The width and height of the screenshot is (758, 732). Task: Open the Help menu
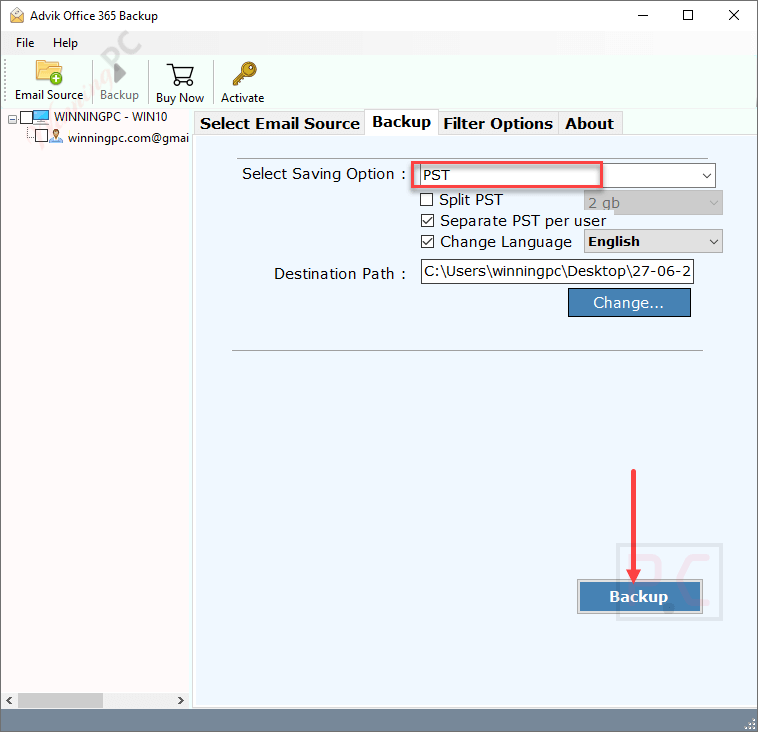pos(65,43)
